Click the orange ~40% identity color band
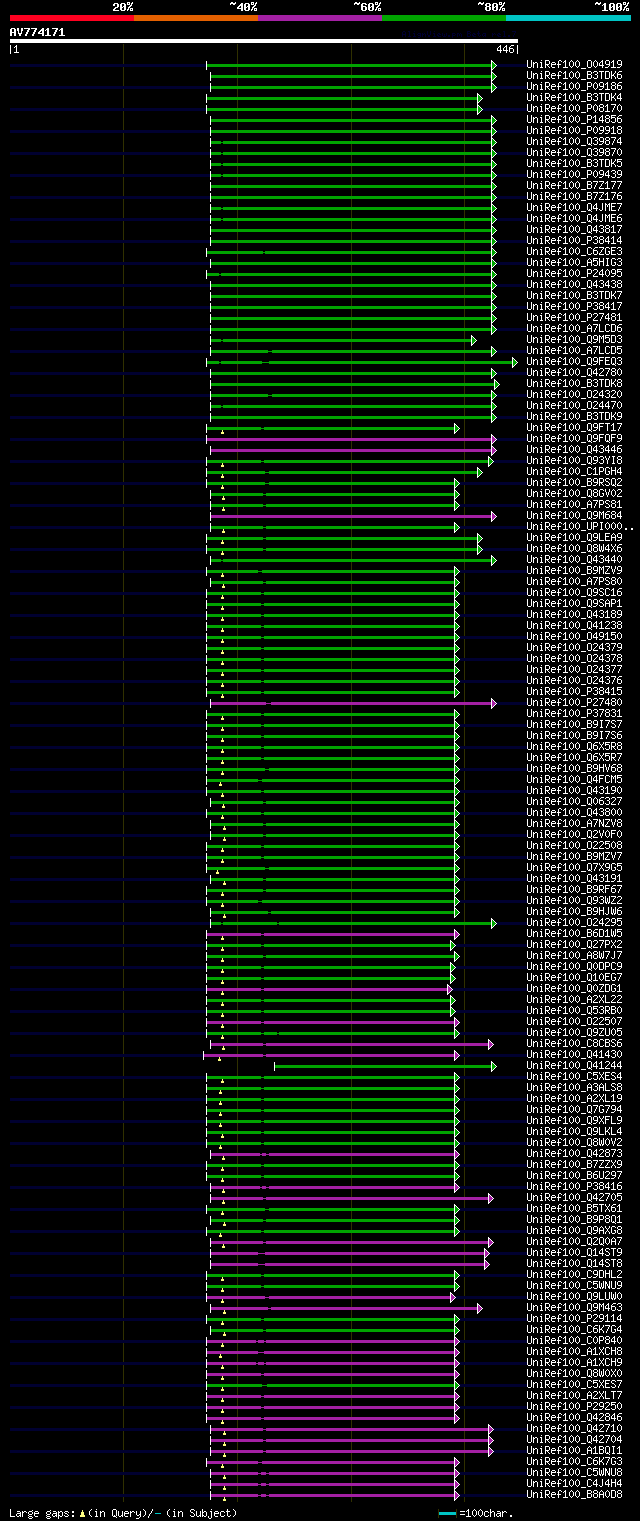 [196, 18]
